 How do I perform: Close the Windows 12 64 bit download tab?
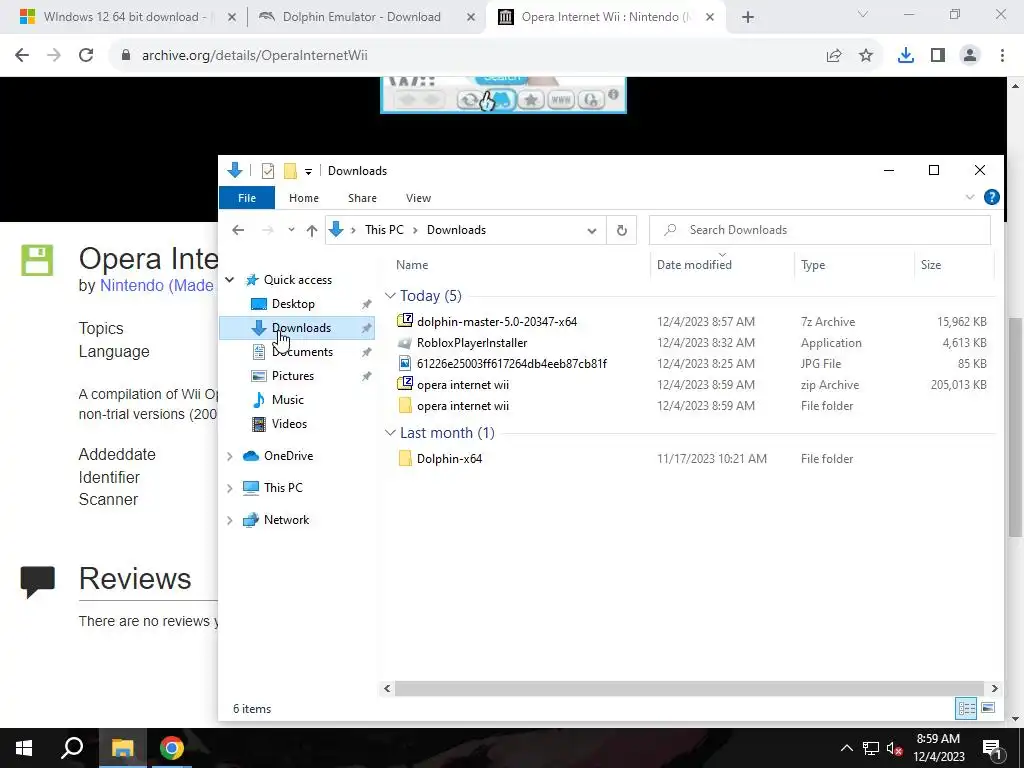[231, 18]
